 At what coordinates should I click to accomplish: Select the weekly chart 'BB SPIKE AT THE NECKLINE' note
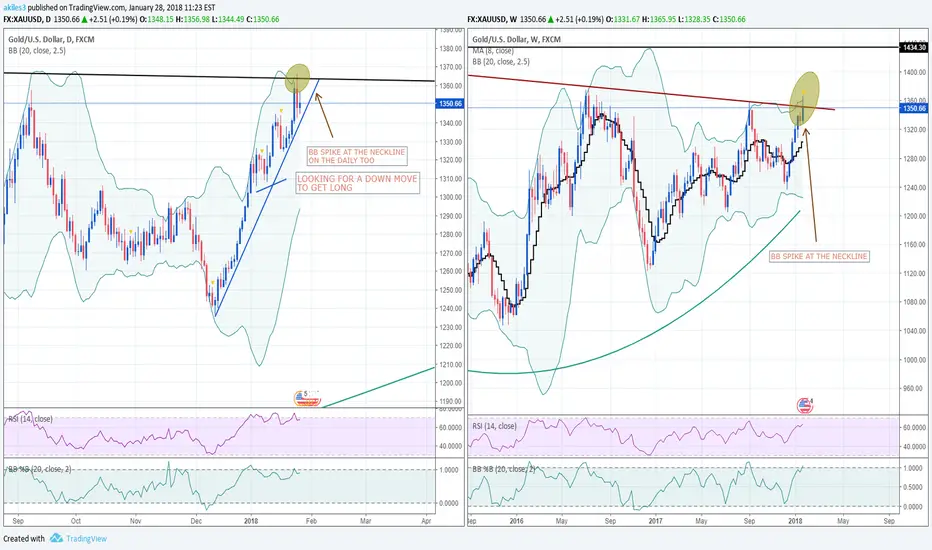(819, 256)
